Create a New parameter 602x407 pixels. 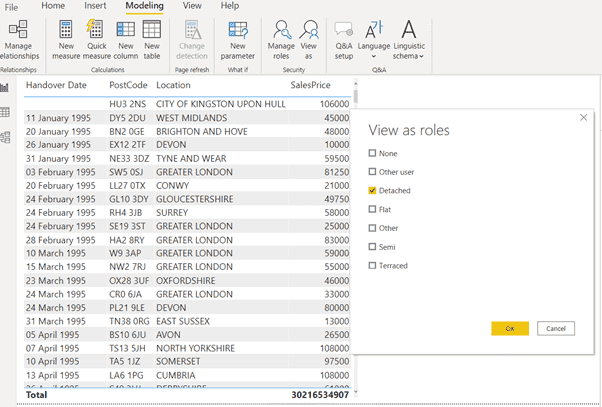[x=238, y=40]
